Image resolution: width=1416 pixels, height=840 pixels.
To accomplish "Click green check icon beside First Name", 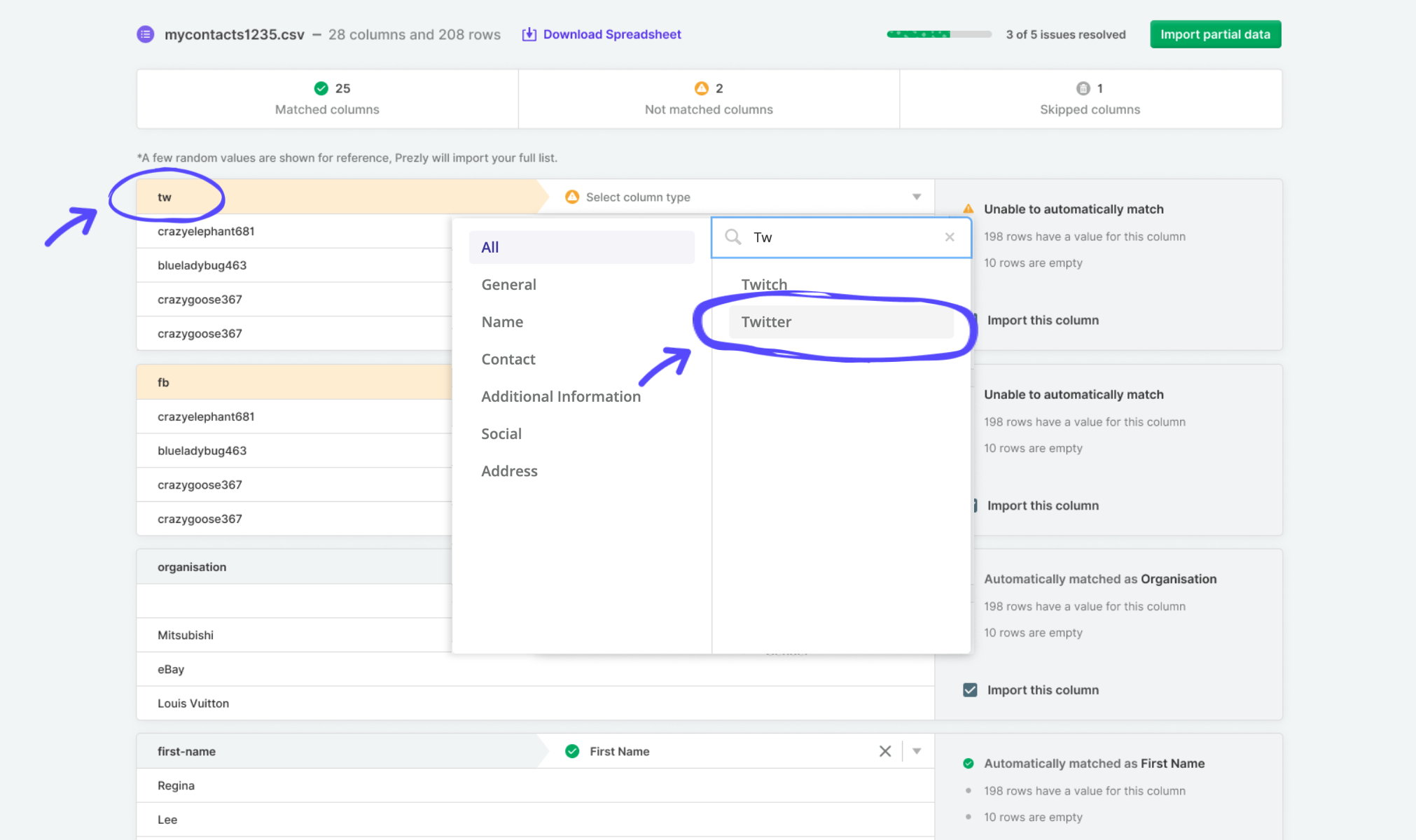I will click(x=571, y=751).
